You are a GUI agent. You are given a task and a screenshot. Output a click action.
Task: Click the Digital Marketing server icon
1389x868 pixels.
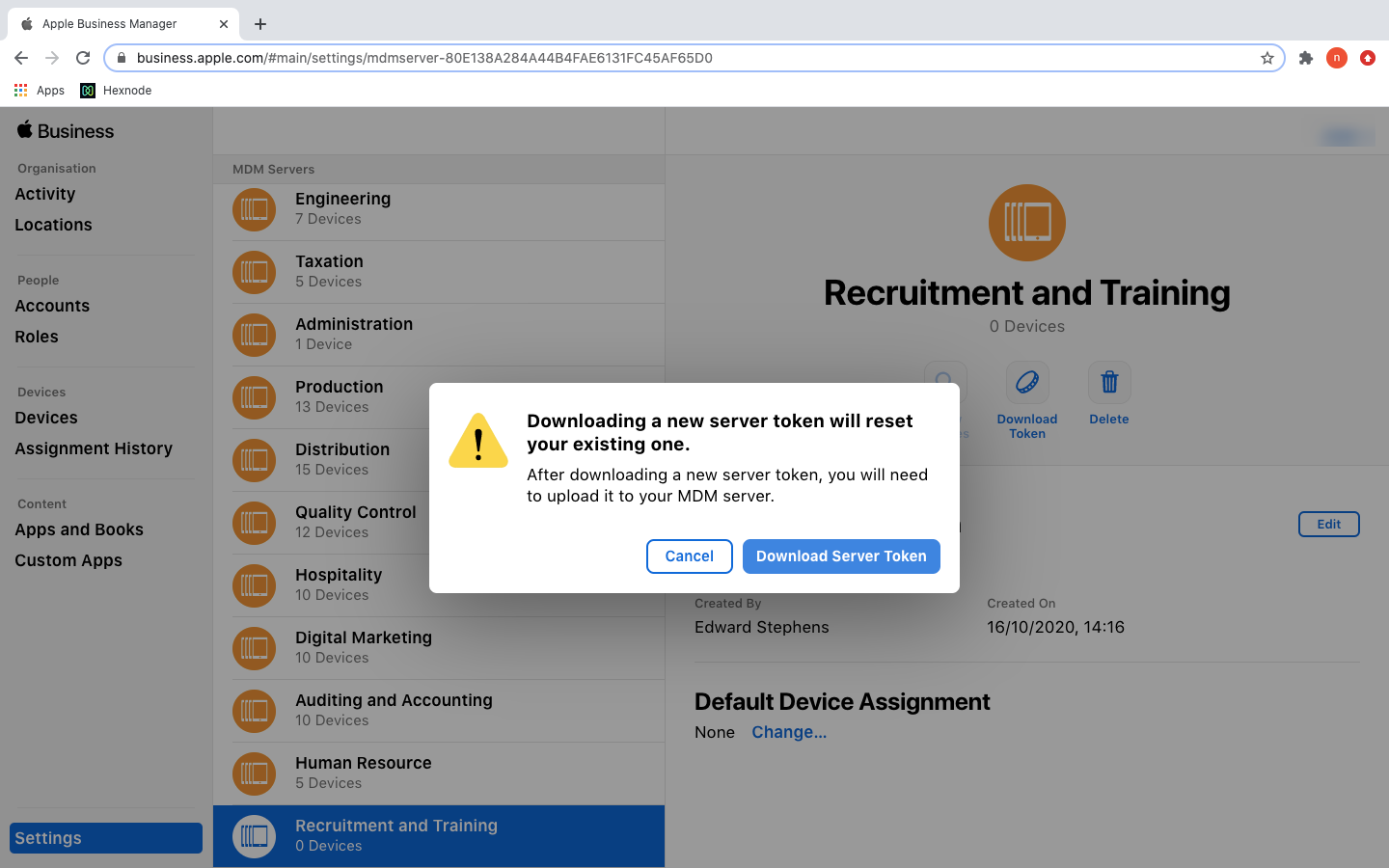254,648
